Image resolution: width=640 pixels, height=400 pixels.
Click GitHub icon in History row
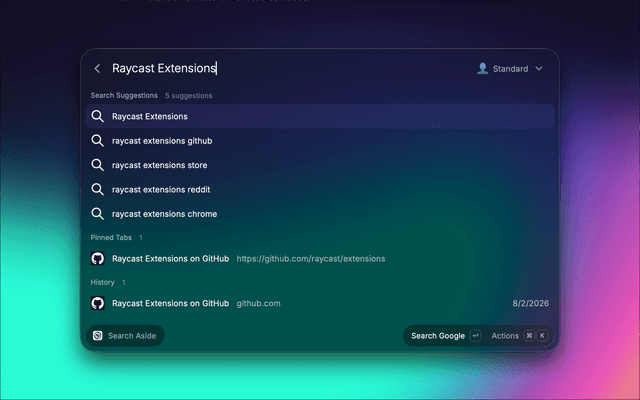pyautogui.click(x=98, y=303)
